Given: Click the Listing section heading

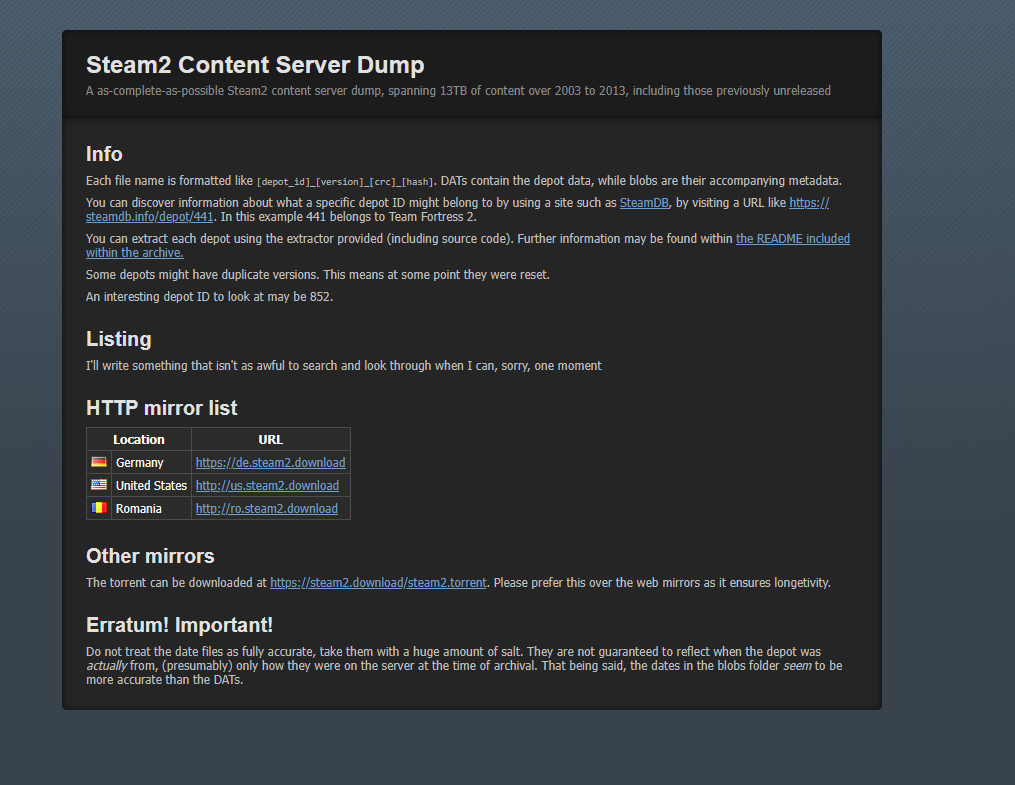Looking at the screenshot, I should [118, 339].
